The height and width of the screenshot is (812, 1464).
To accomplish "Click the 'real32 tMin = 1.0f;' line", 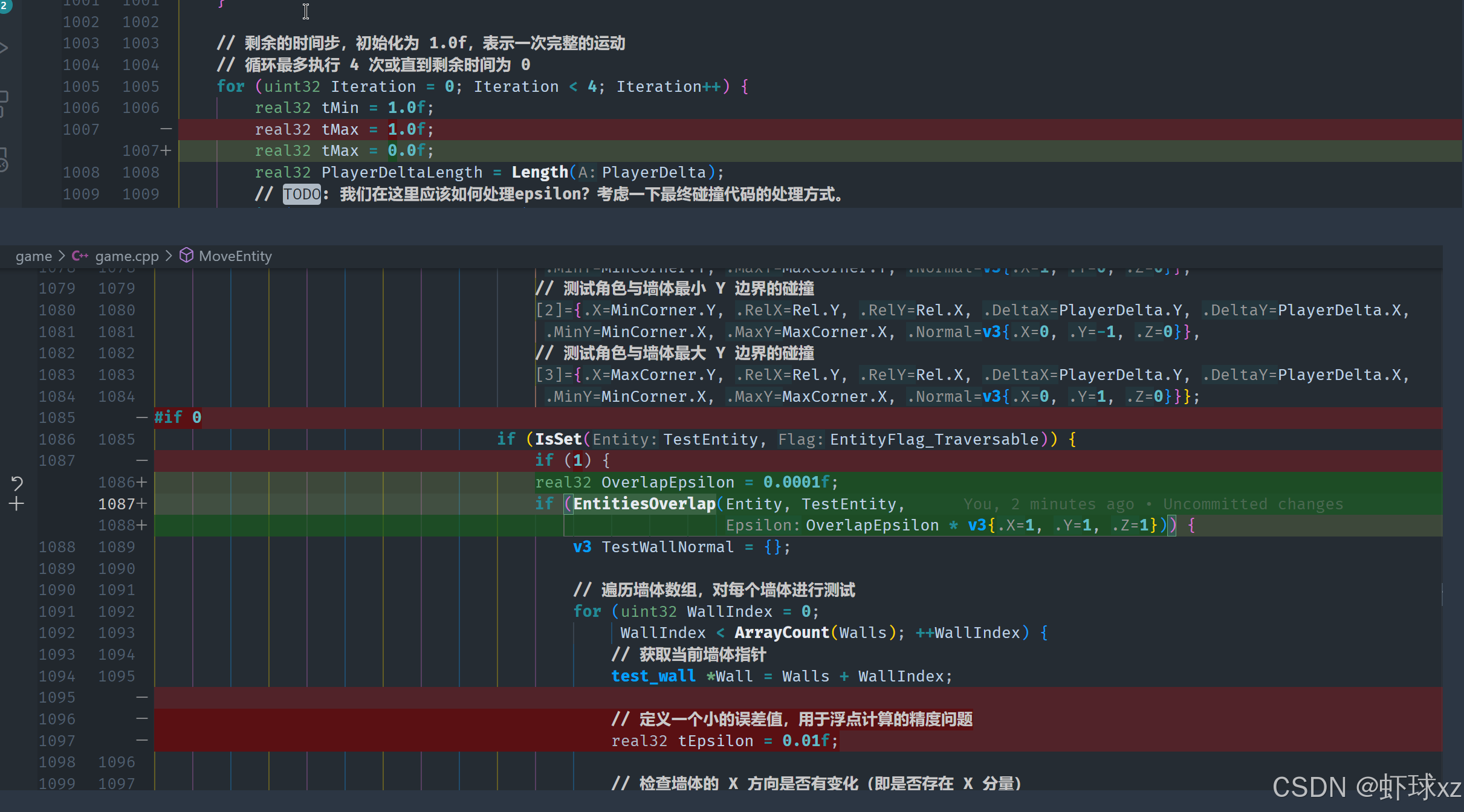I will coord(344,108).
